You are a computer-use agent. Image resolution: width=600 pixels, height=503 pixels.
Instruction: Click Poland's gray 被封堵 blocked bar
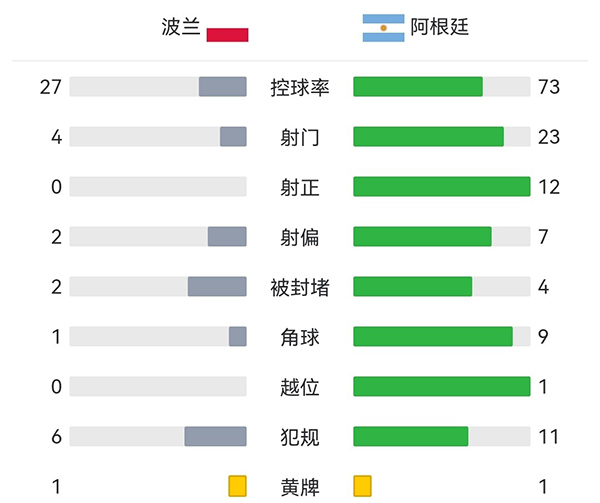(217, 287)
